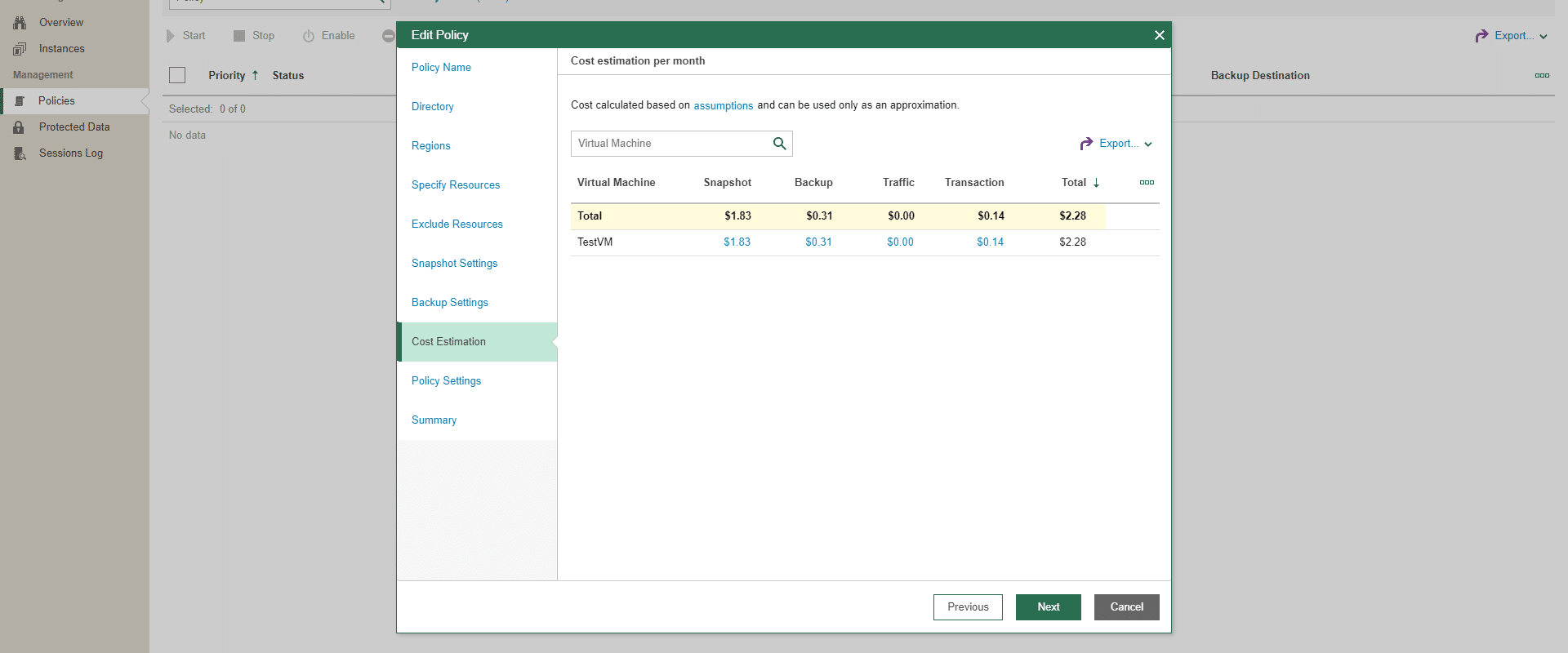The height and width of the screenshot is (653, 1568).
Task: Open Protected Data in the sidebar
Action: [74, 127]
